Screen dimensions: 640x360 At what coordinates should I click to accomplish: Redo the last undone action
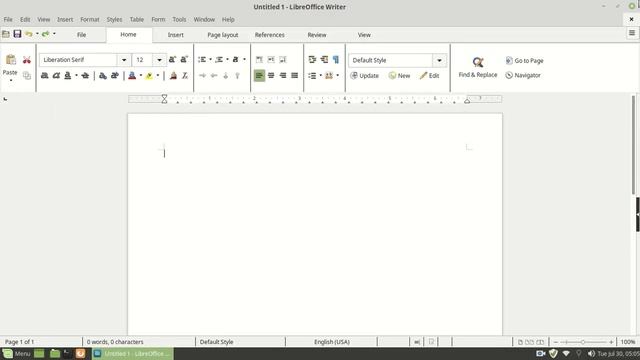click(45, 34)
